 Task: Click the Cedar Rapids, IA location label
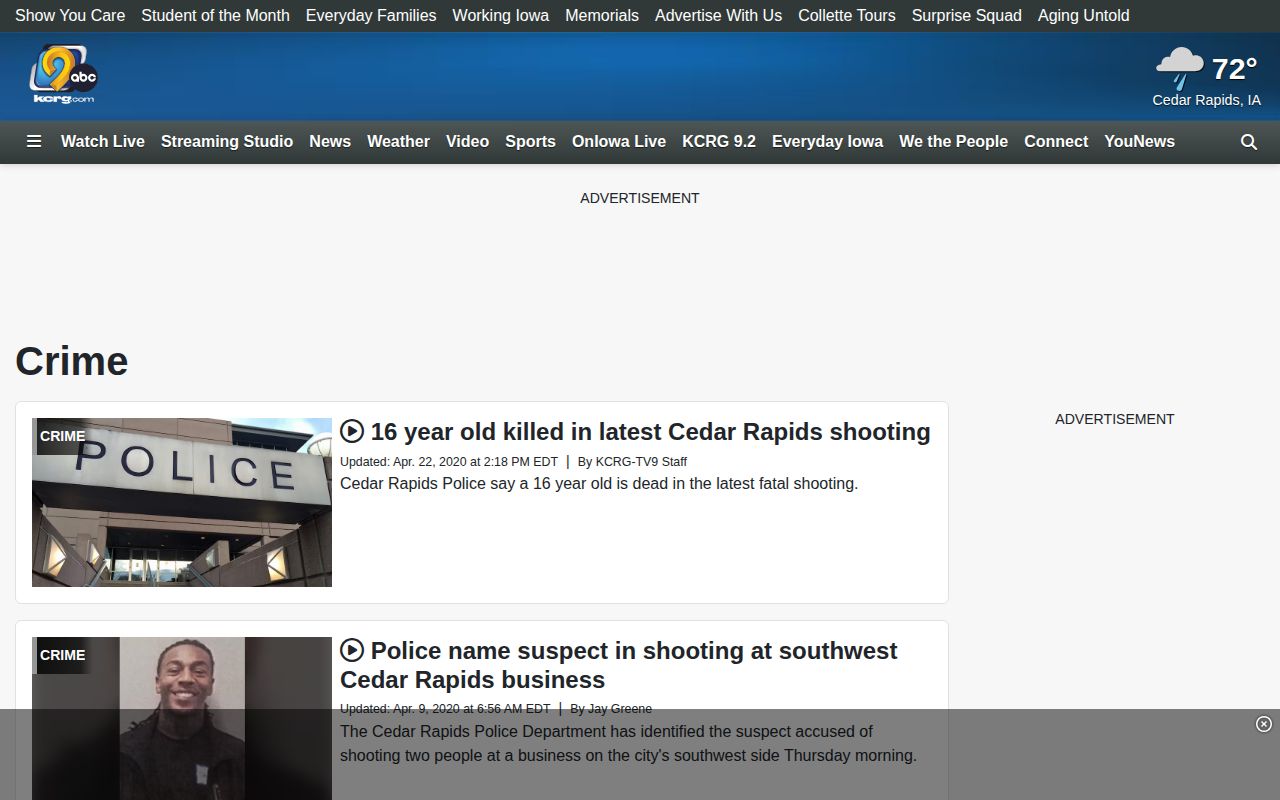point(1206,100)
